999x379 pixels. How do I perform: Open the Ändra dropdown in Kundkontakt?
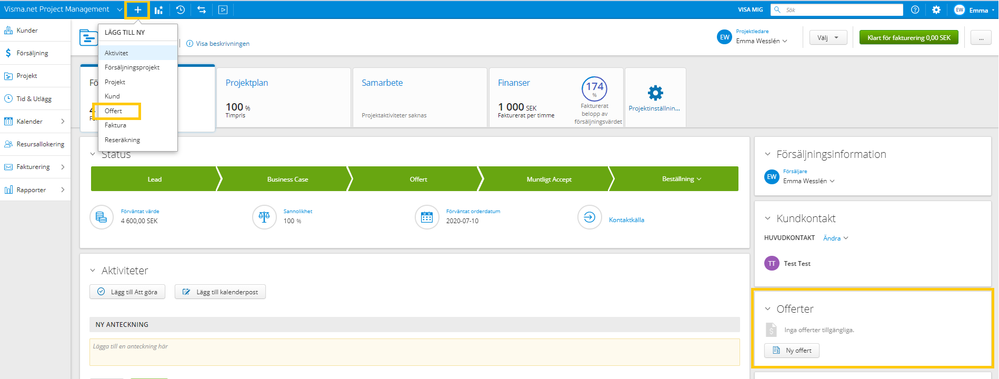(836, 238)
